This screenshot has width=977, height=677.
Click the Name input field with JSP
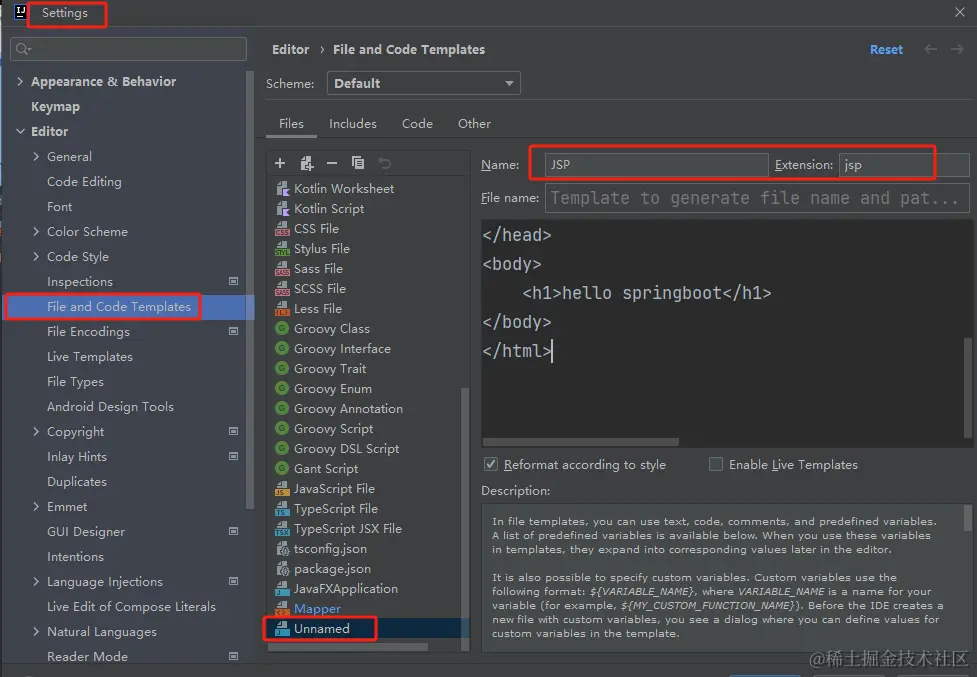(x=656, y=164)
